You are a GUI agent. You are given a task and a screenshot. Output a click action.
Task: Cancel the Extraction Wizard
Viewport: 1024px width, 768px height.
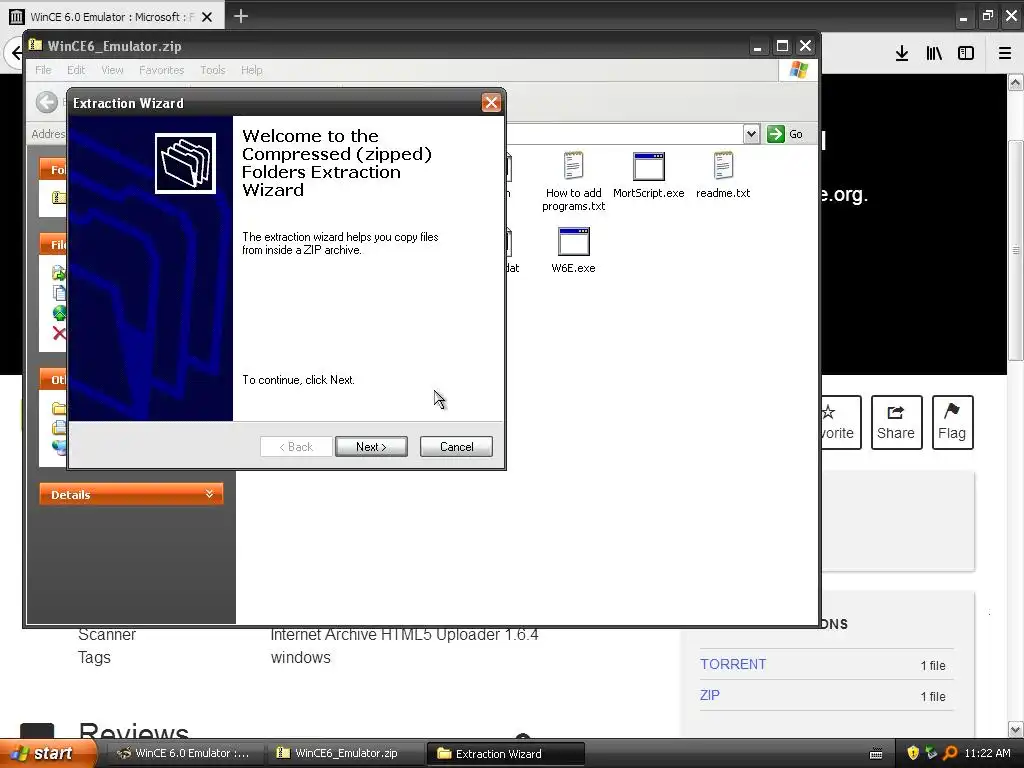[456, 447]
